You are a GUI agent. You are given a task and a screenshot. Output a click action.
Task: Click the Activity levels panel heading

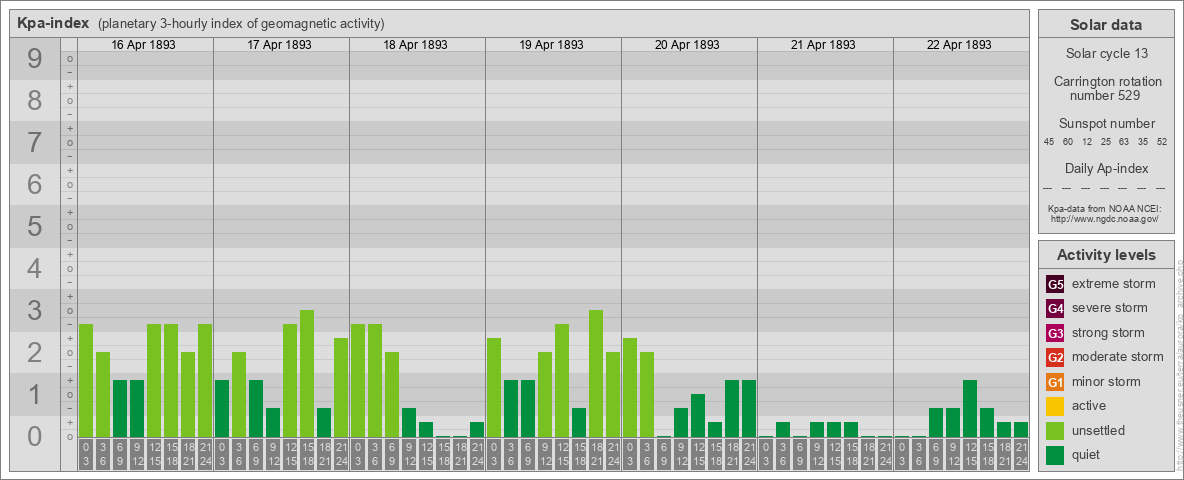pyautogui.click(x=1106, y=255)
